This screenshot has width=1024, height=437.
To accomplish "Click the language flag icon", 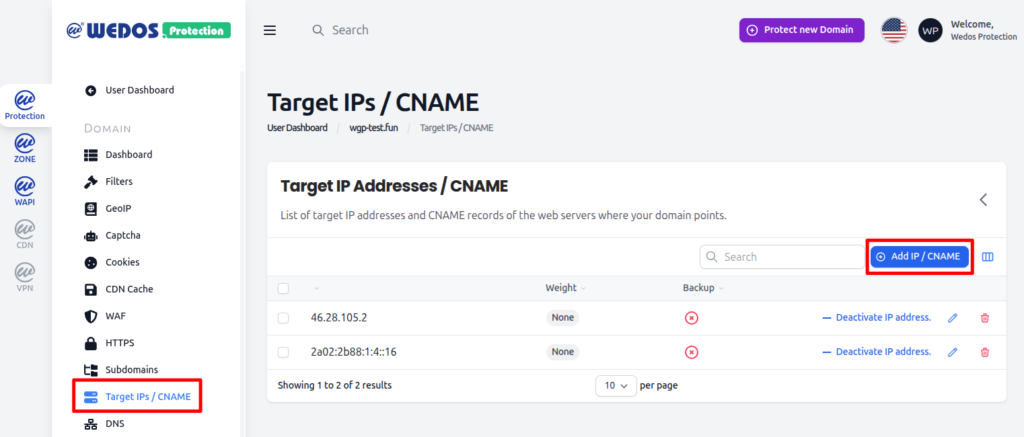I will tap(893, 30).
